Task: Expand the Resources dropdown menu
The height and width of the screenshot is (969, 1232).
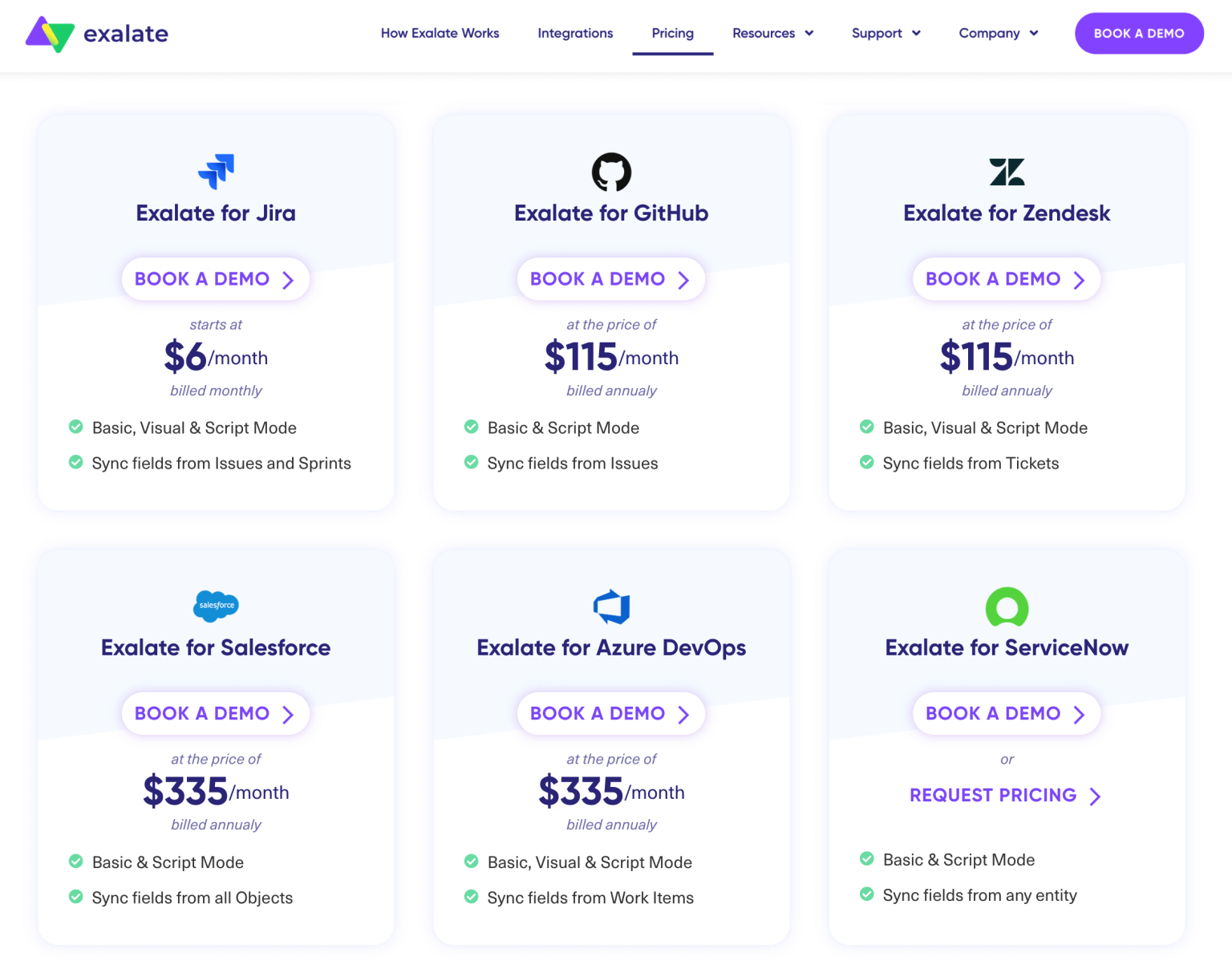Action: tap(772, 33)
